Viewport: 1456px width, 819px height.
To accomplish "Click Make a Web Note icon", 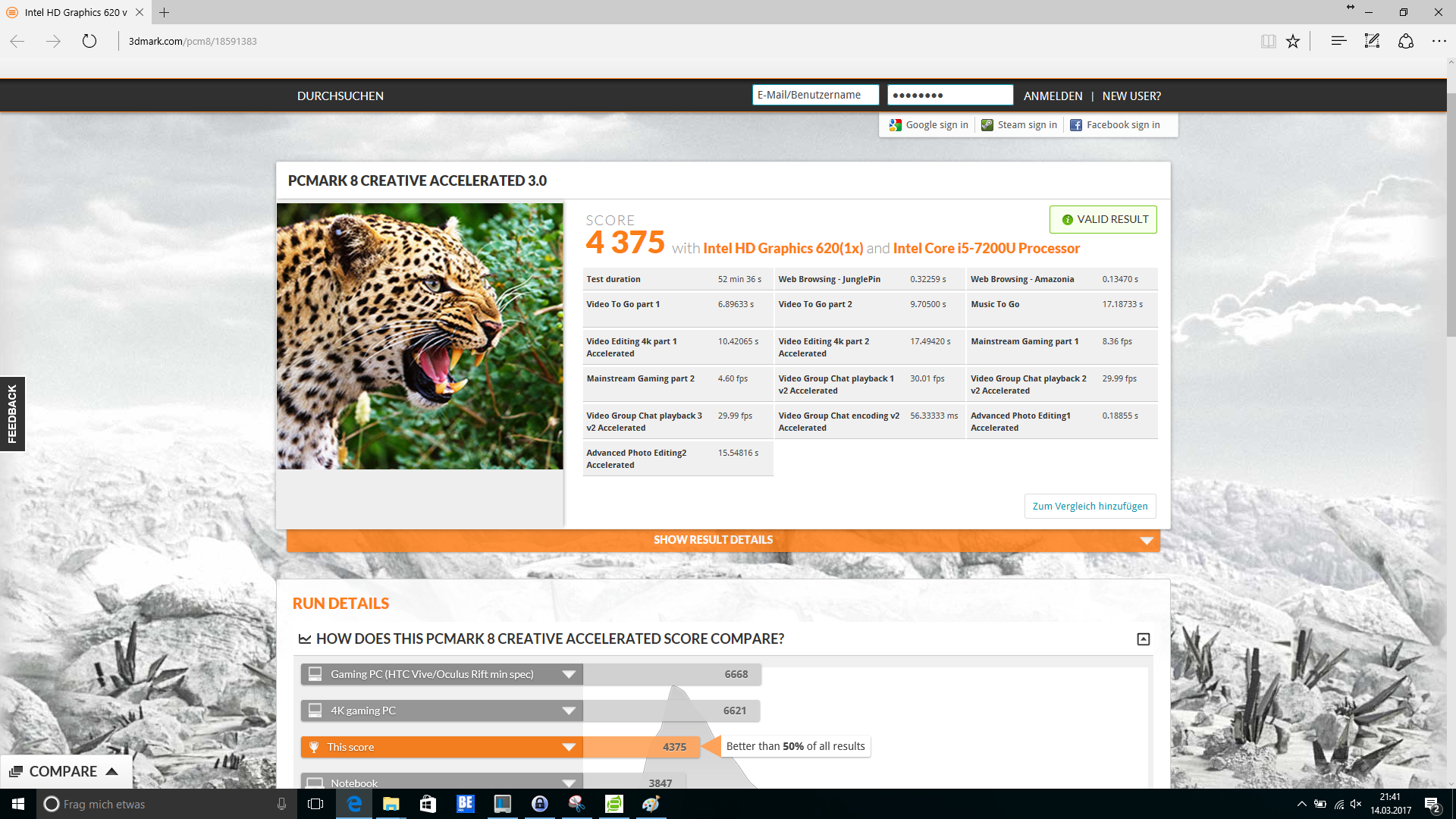I will point(1372,41).
